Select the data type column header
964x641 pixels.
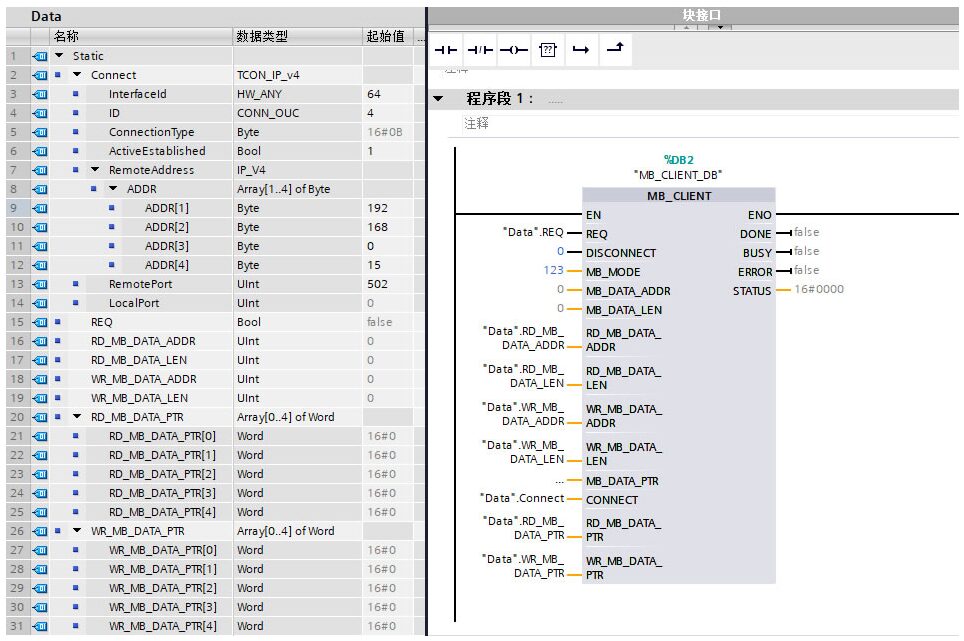298,36
